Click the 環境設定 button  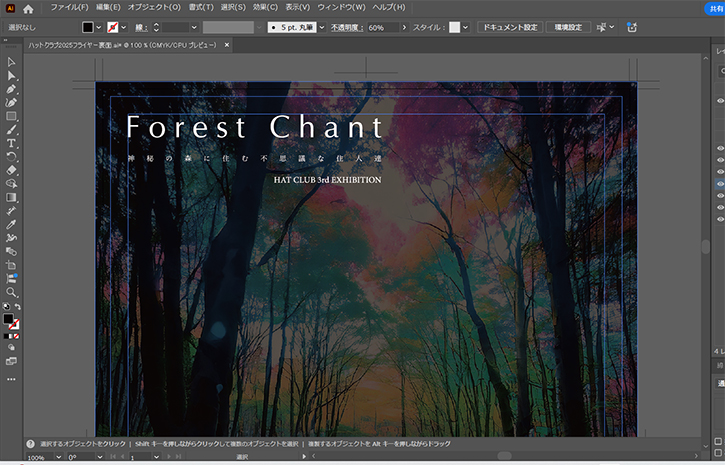(568, 27)
